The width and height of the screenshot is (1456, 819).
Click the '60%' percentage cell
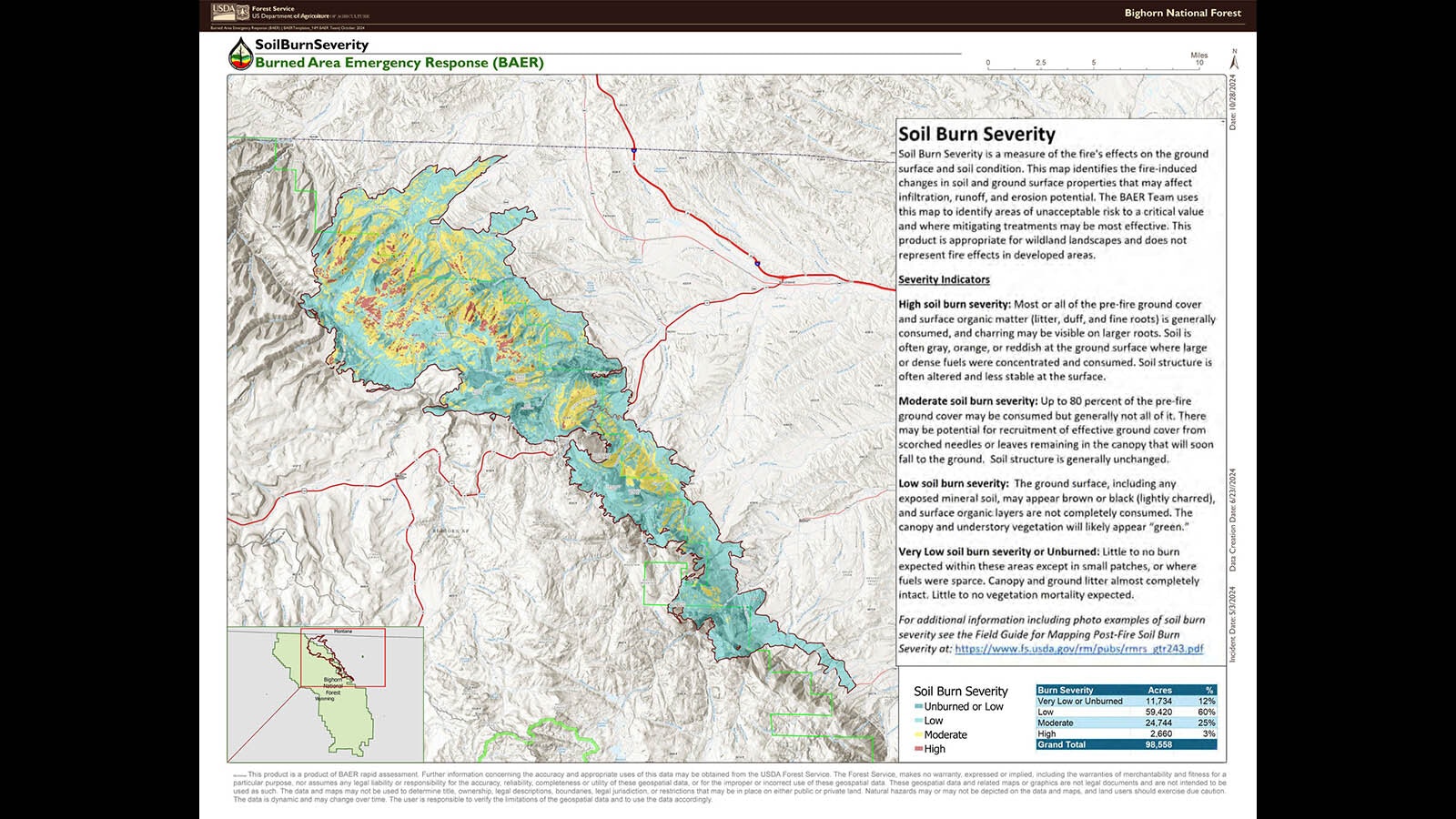tap(1206, 712)
